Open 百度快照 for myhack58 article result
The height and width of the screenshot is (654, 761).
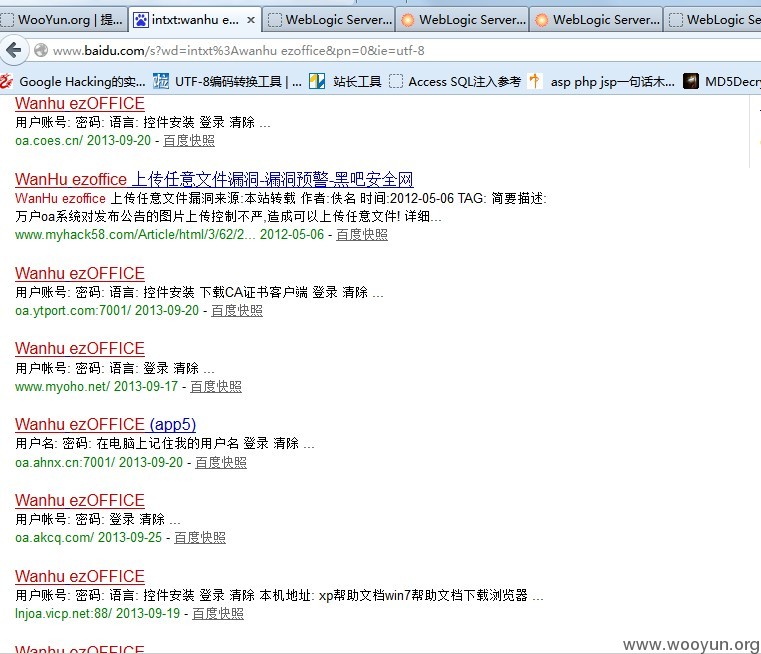click(362, 235)
